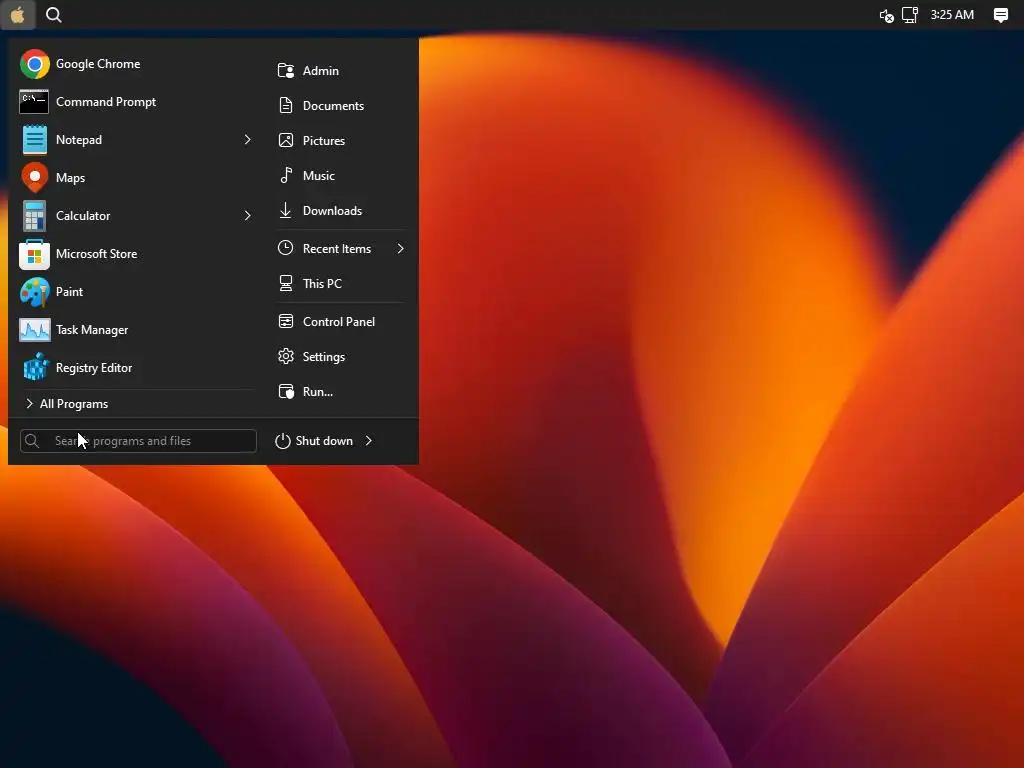
Task: Launch Calculator icon
Action: tap(35, 216)
